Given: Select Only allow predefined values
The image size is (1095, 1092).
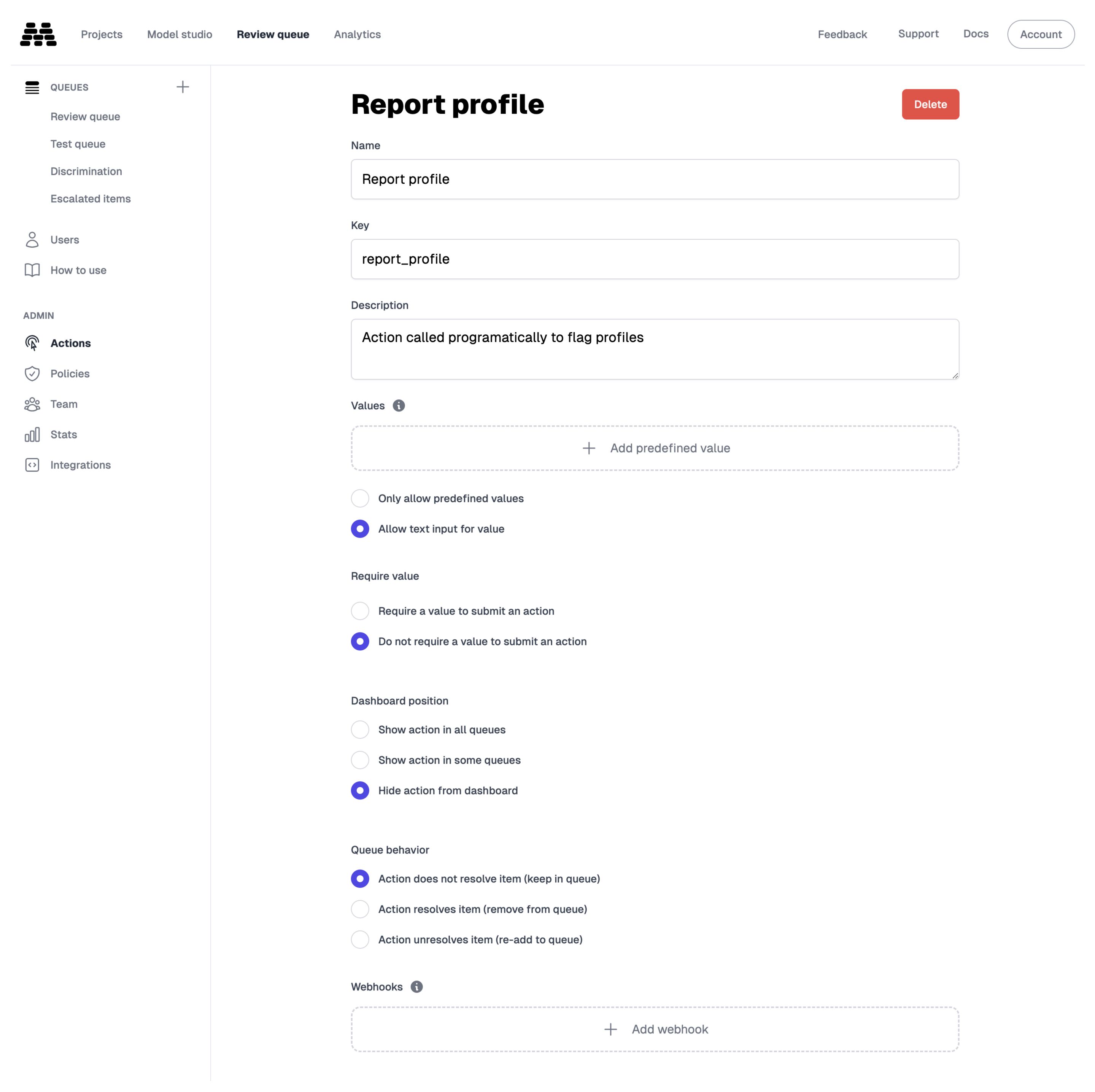Looking at the screenshot, I should 360,499.
